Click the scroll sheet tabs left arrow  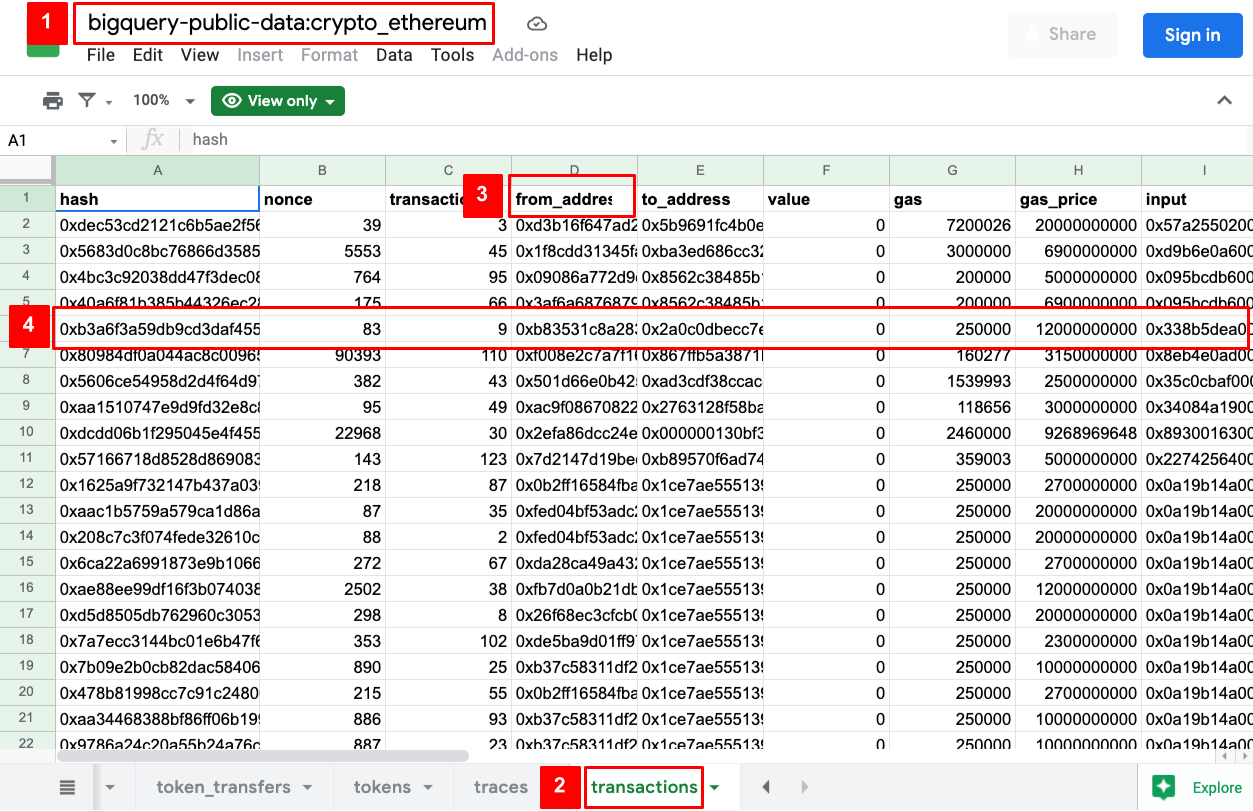[x=766, y=788]
